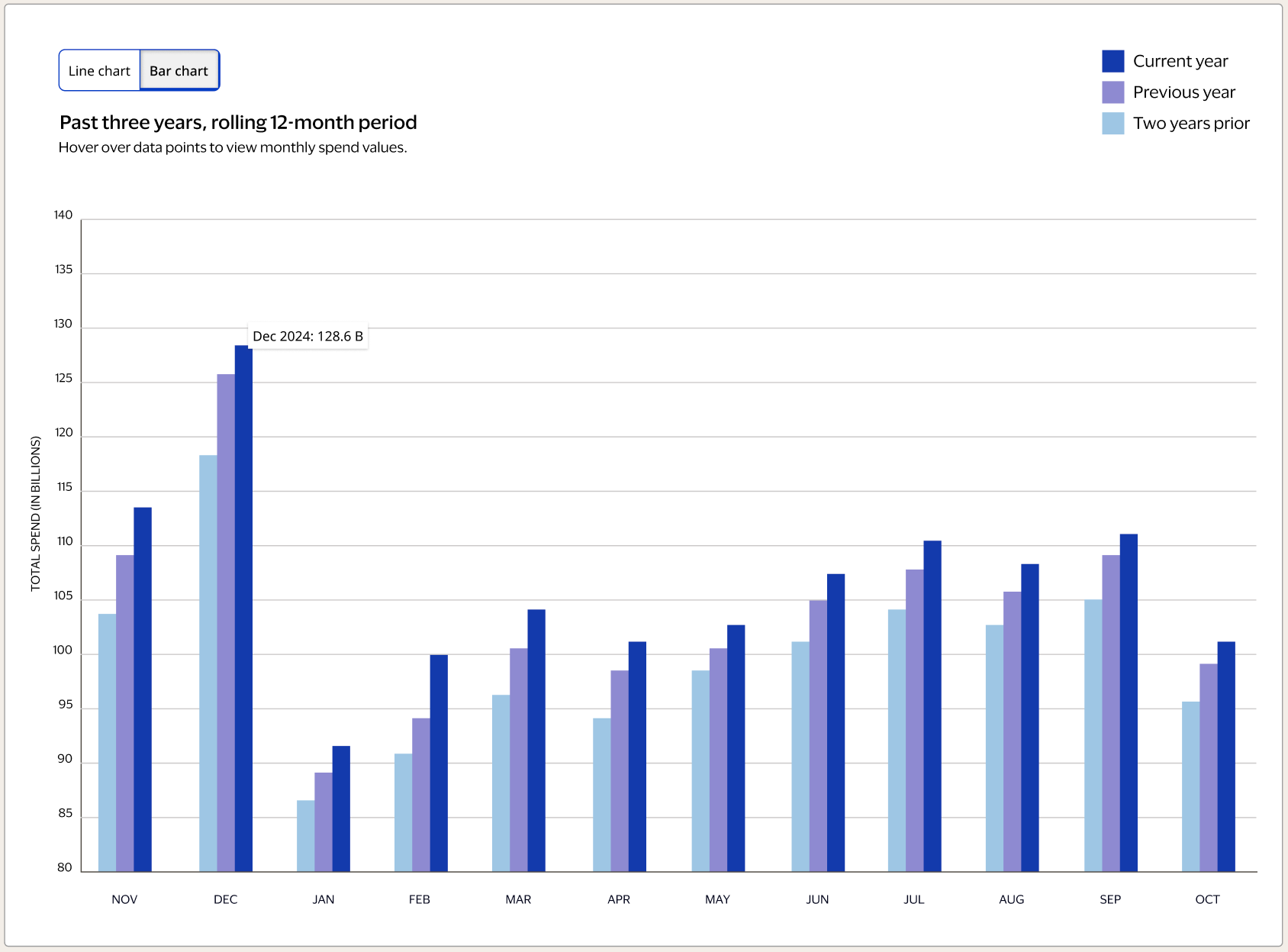Click the Dec 2024 tooltip label
Screen dimensions: 1288x952
coord(308,336)
